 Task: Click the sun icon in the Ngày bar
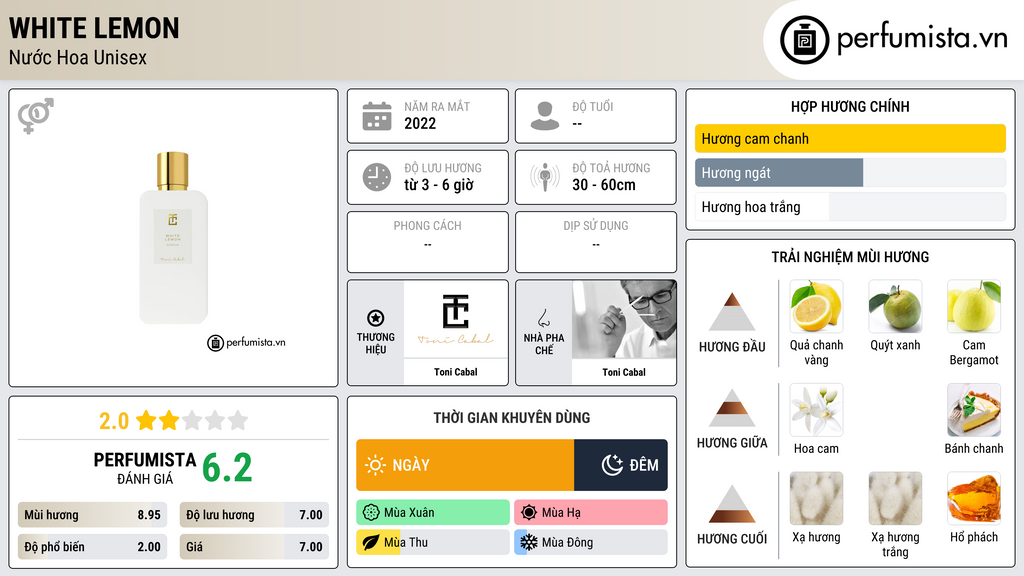click(376, 465)
